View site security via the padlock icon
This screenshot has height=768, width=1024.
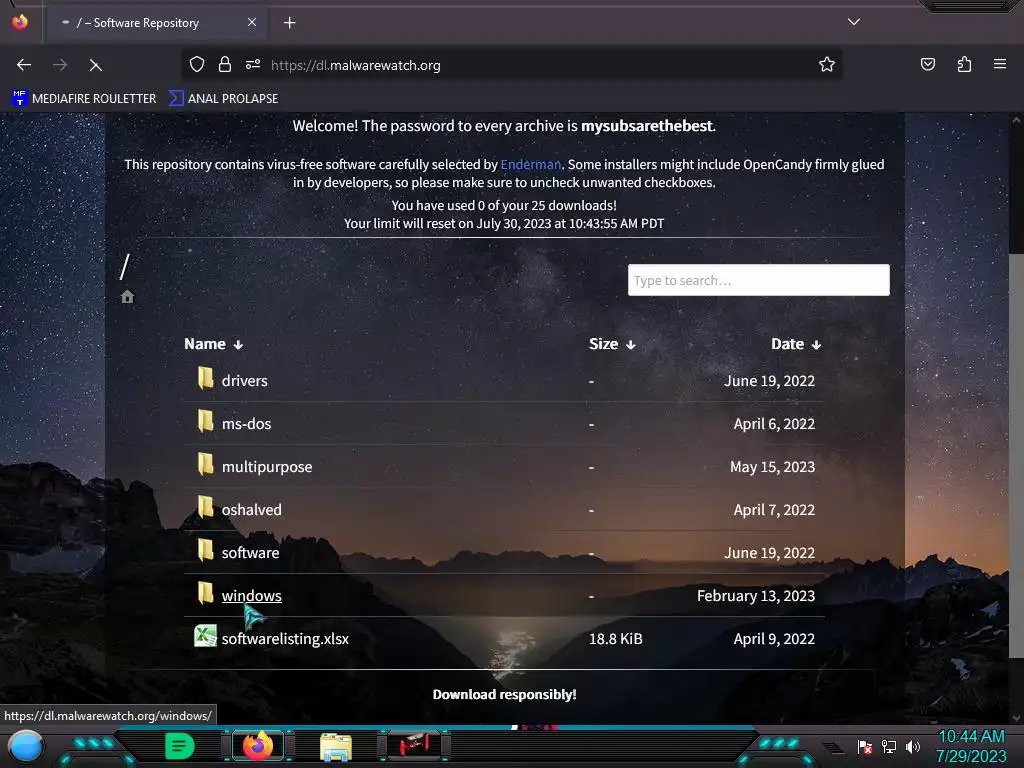[x=225, y=64]
